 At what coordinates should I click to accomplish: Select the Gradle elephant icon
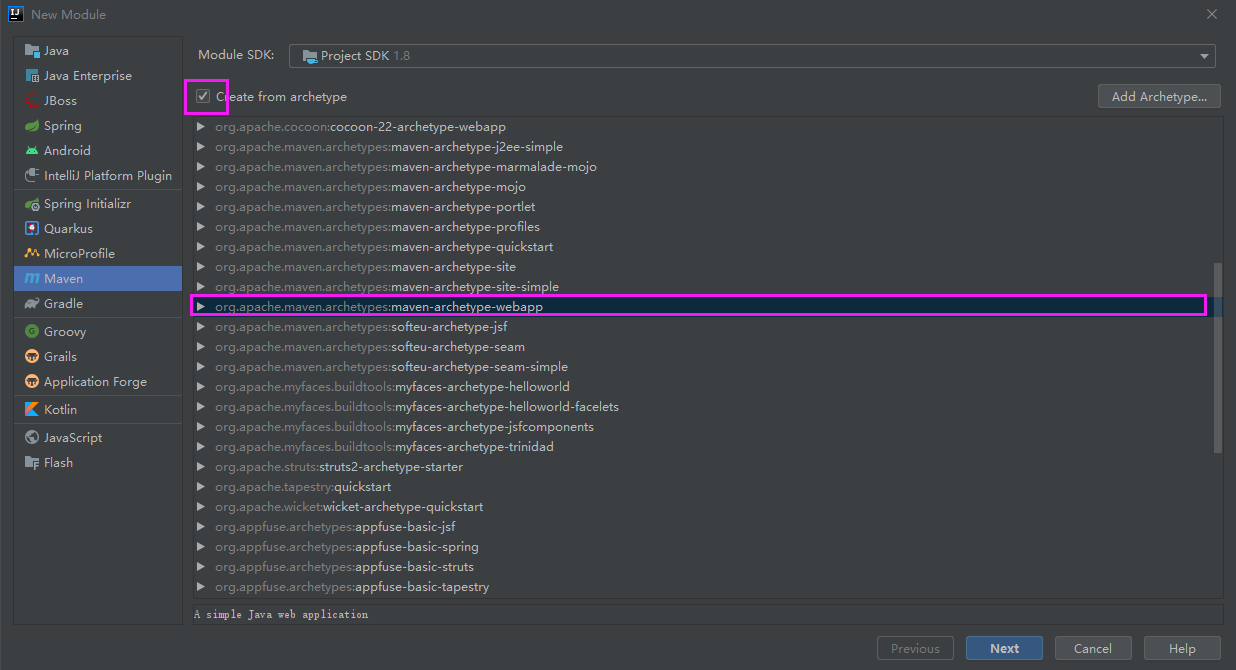(x=32, y=304)
